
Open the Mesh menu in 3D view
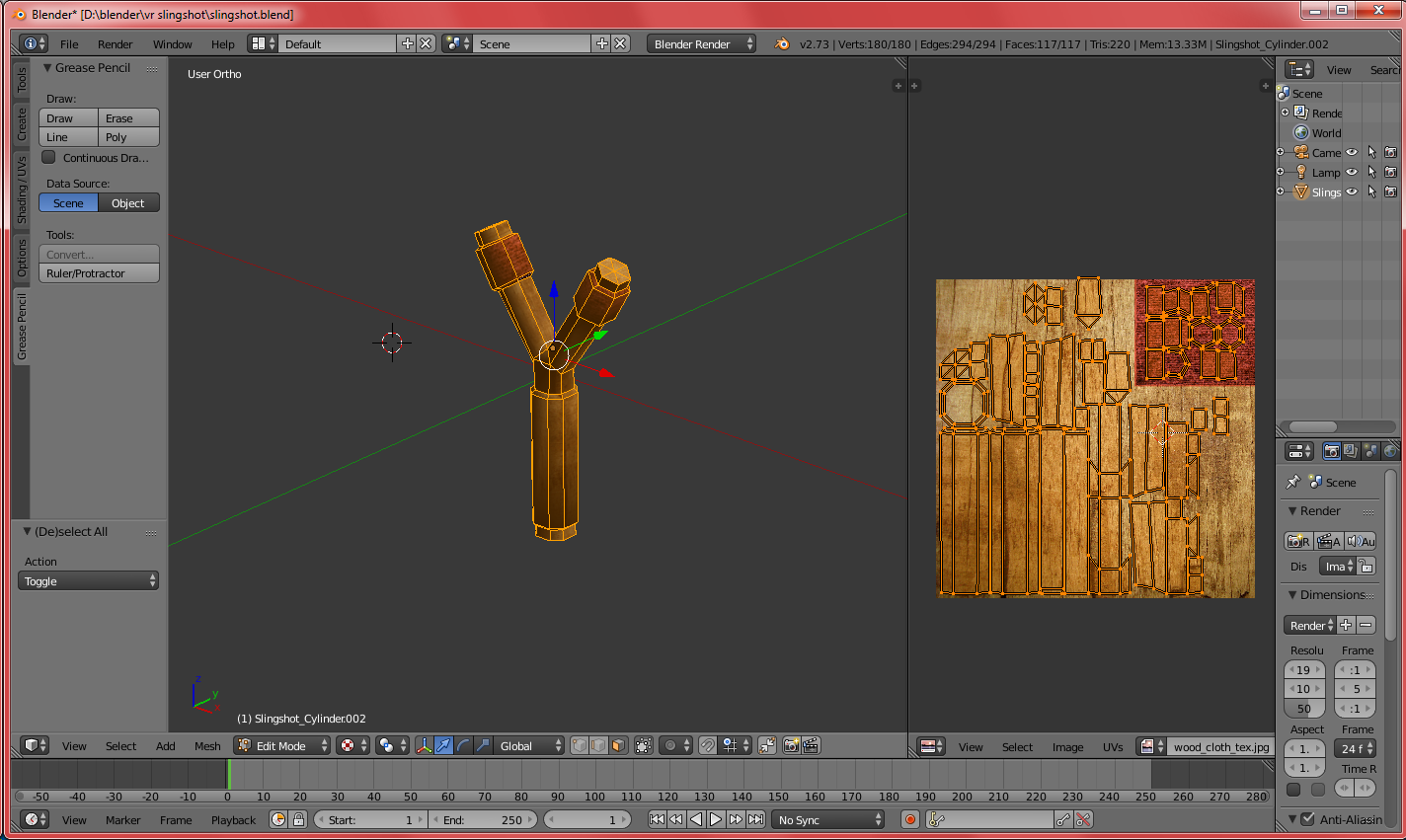207,745
